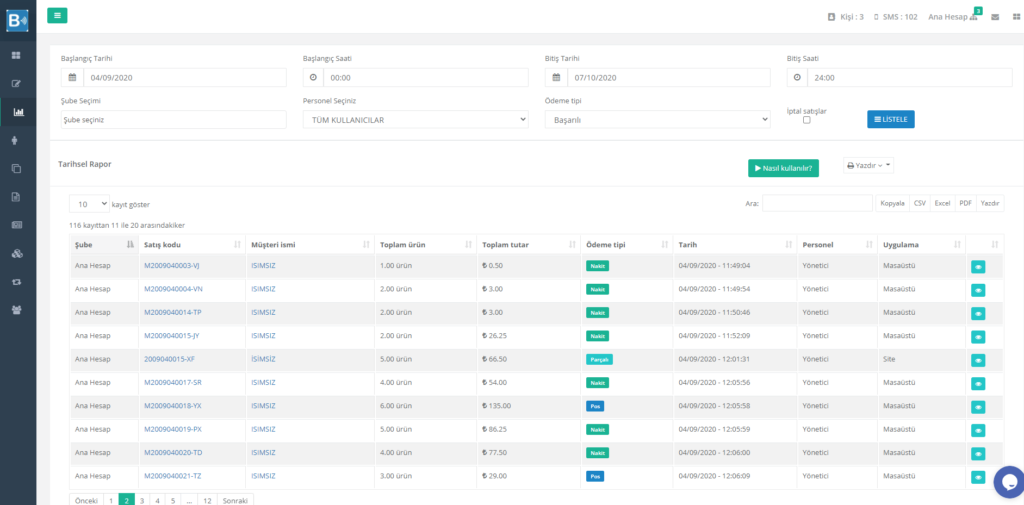Open the dashboard grid icon in sidebar
Viewport: 1024px width, 505px height.
point(17,56)
